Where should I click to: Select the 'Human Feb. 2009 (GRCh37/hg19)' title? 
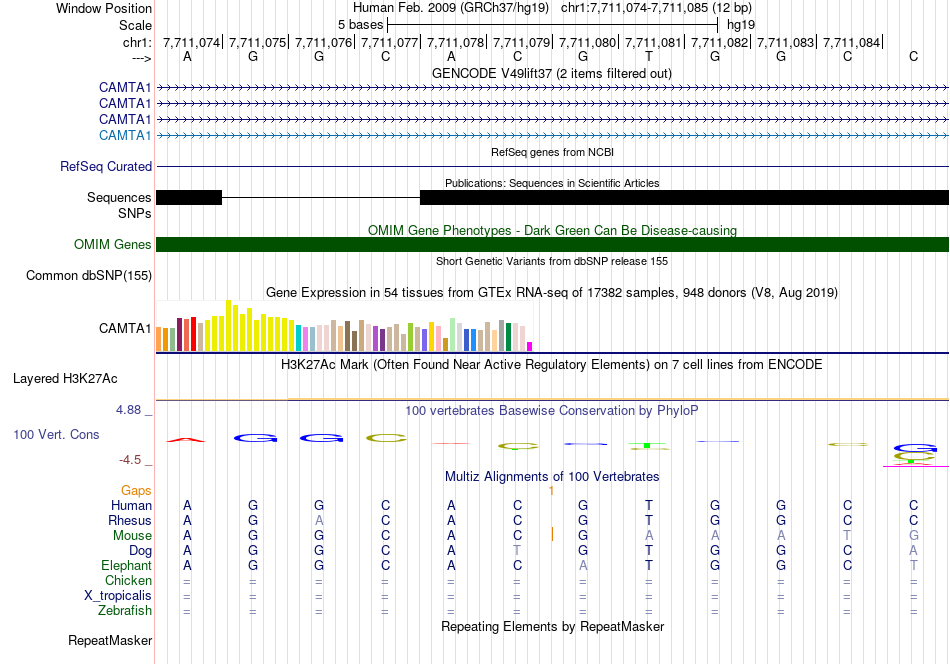pyautogui.click(x=451, y=8)
